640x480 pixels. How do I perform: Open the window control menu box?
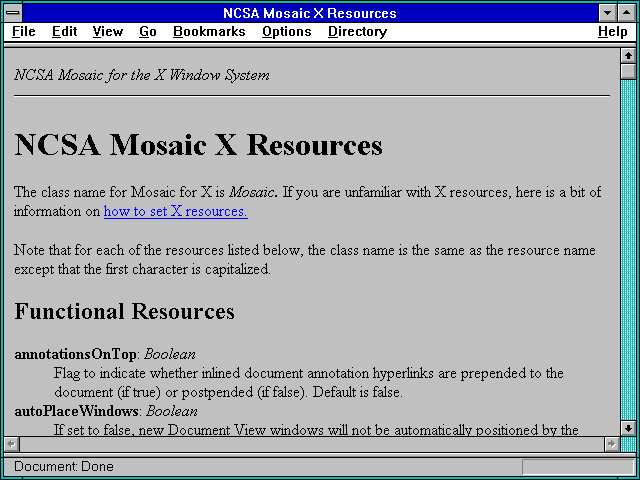(13, 13)
